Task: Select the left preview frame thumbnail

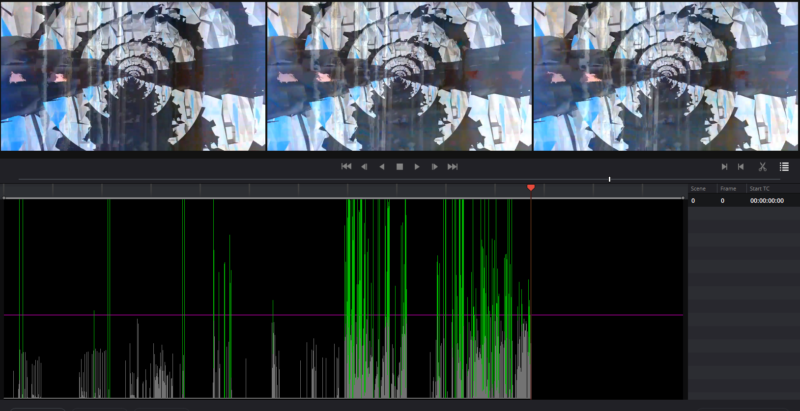Action: point(132,75)
